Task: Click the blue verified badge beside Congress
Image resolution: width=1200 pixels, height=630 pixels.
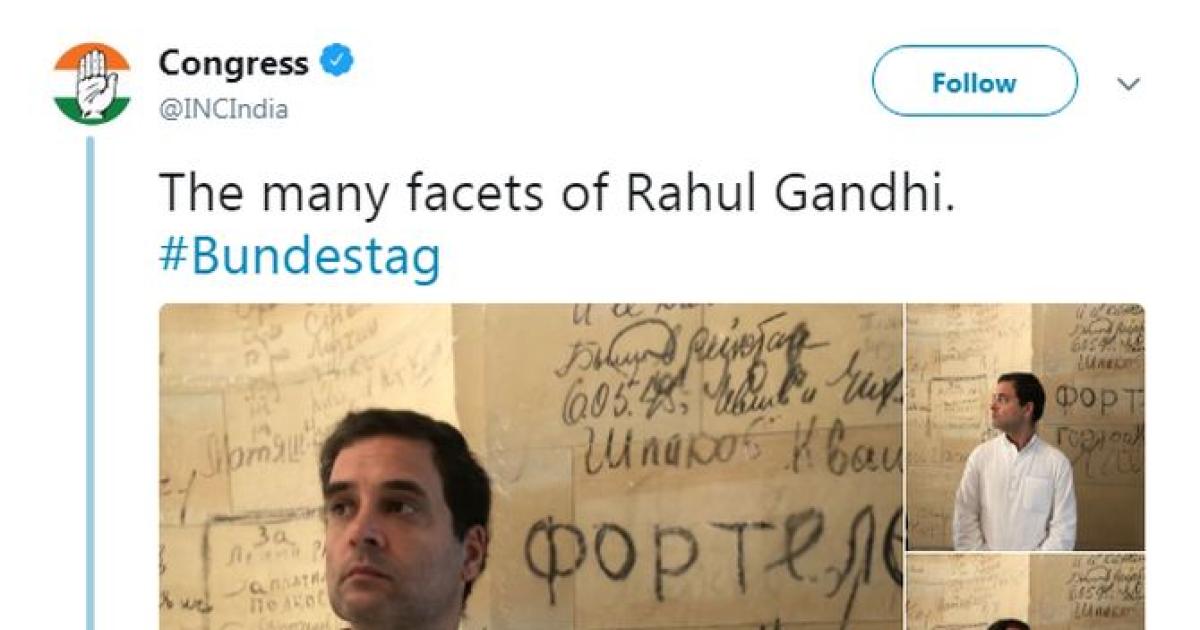Action: [337, 63]
